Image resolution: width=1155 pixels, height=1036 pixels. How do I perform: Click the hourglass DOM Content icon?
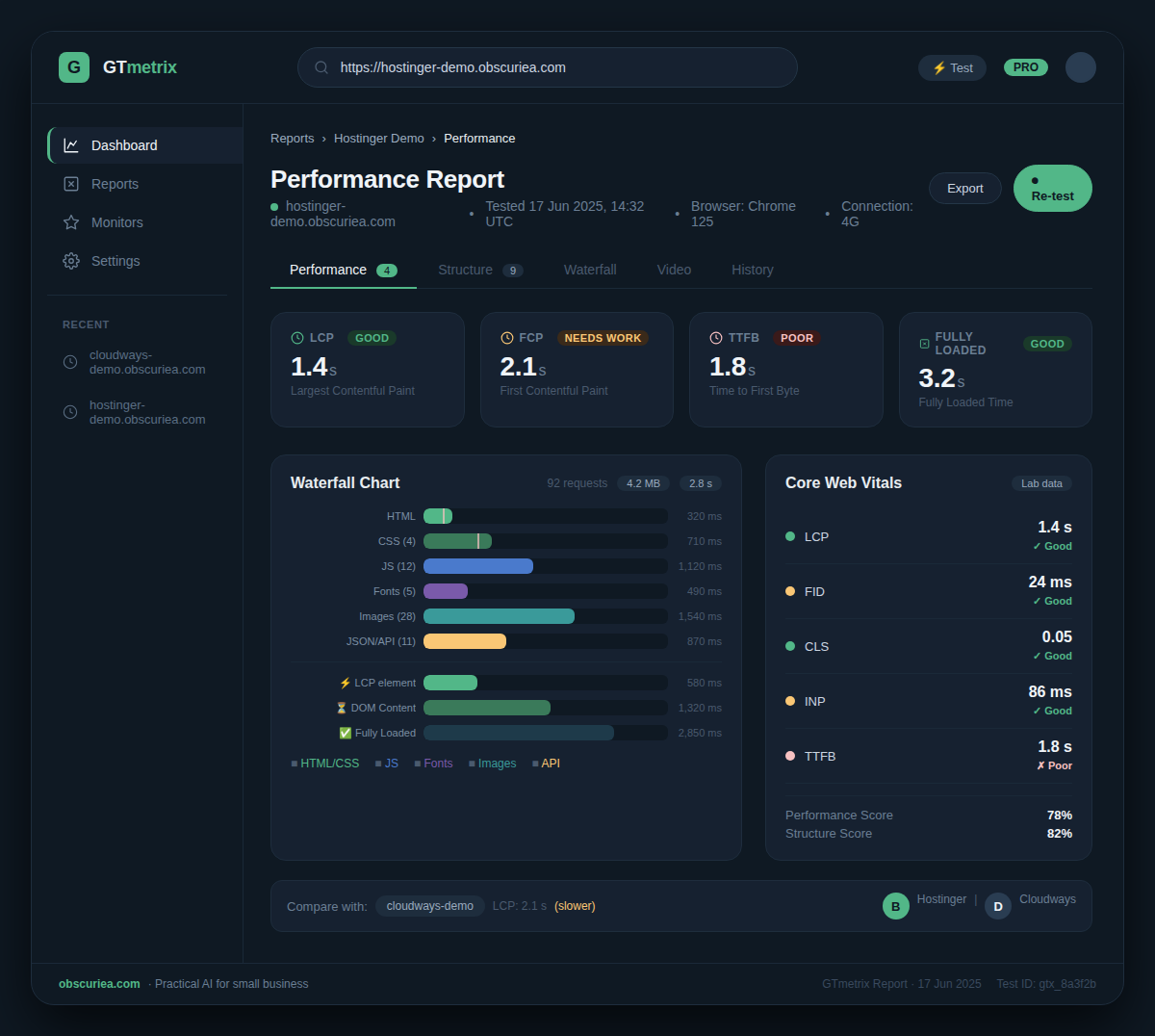pyautogui.click(x=342, y=708)
